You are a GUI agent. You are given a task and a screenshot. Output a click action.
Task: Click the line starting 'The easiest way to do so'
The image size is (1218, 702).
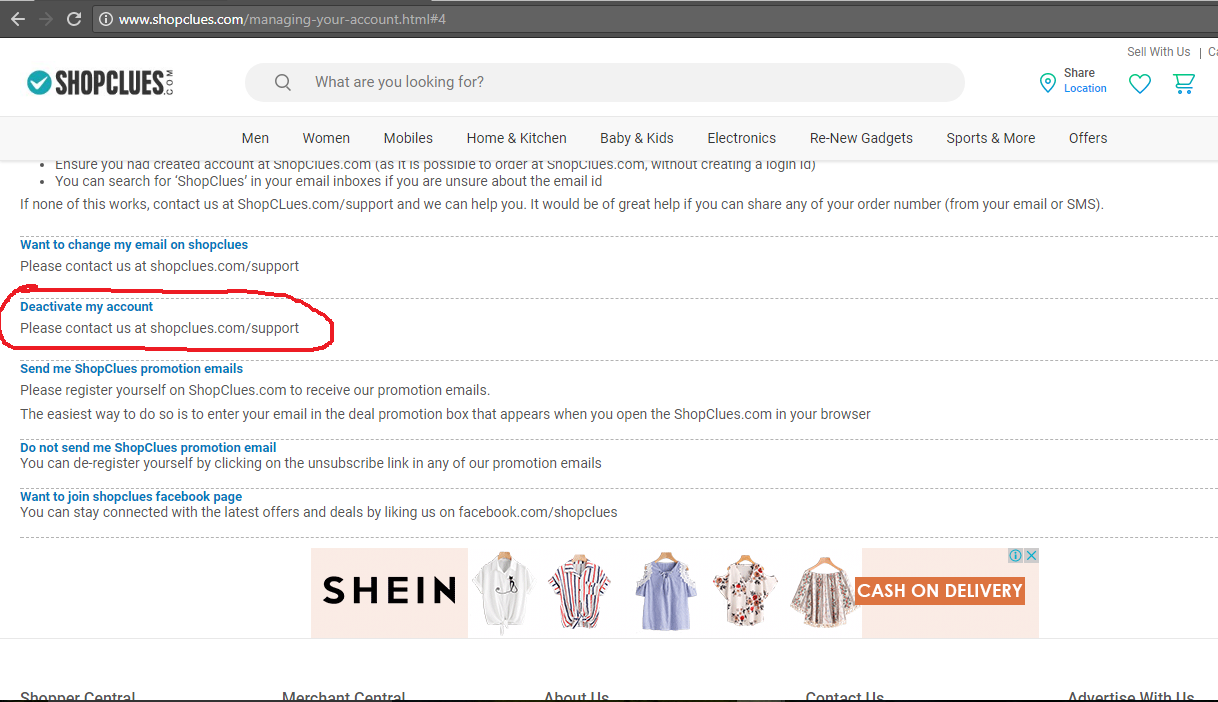coord(445,414)
